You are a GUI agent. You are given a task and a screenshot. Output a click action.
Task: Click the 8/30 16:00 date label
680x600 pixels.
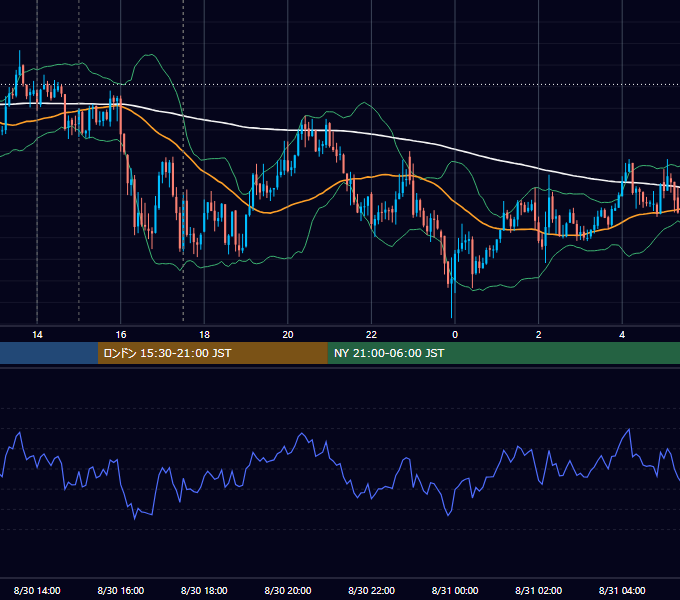point(121,590)
